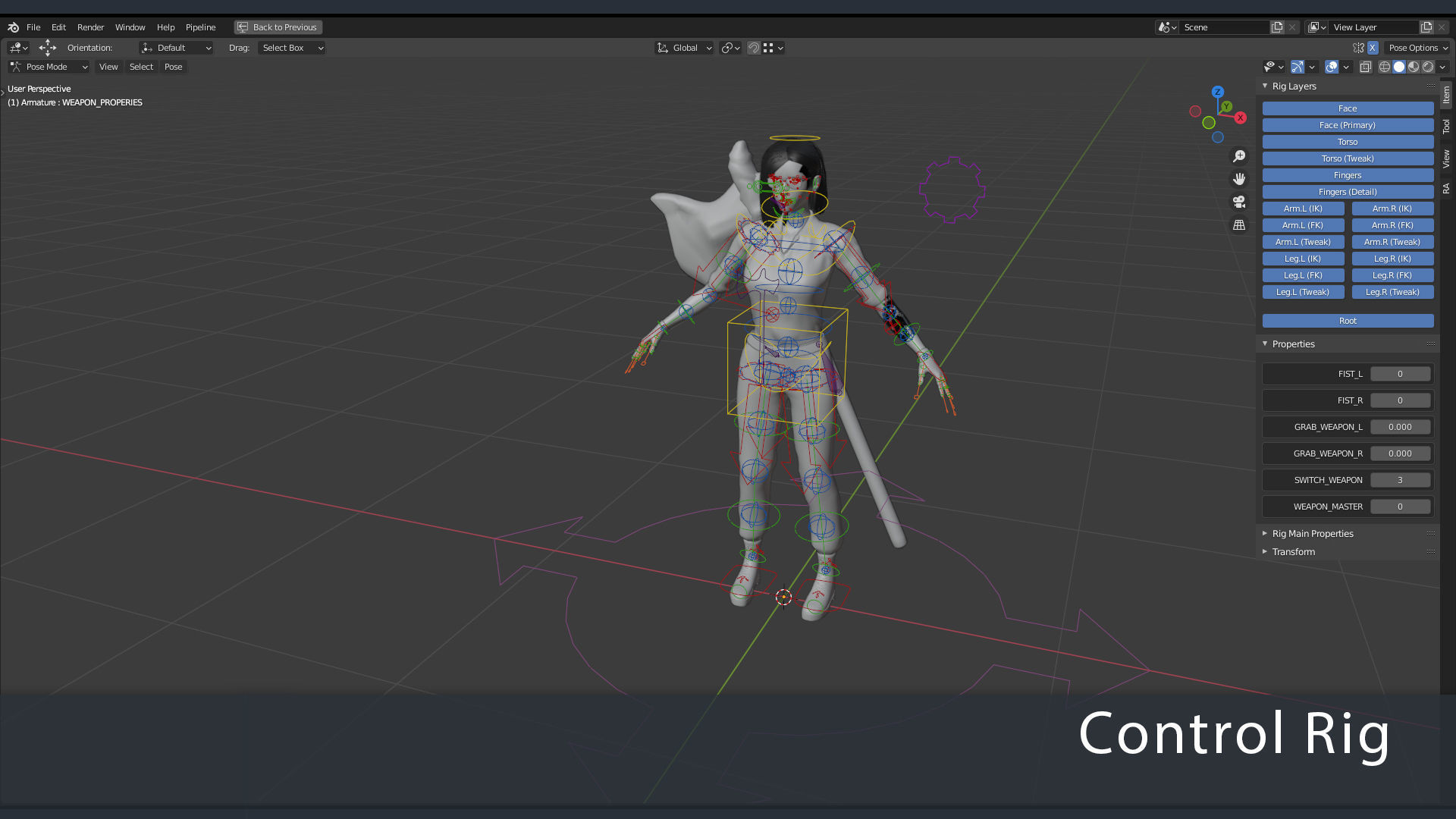Open the Render menu
Image resolution: width=1456 pixels, height=819 pixels.
(90, 27)
